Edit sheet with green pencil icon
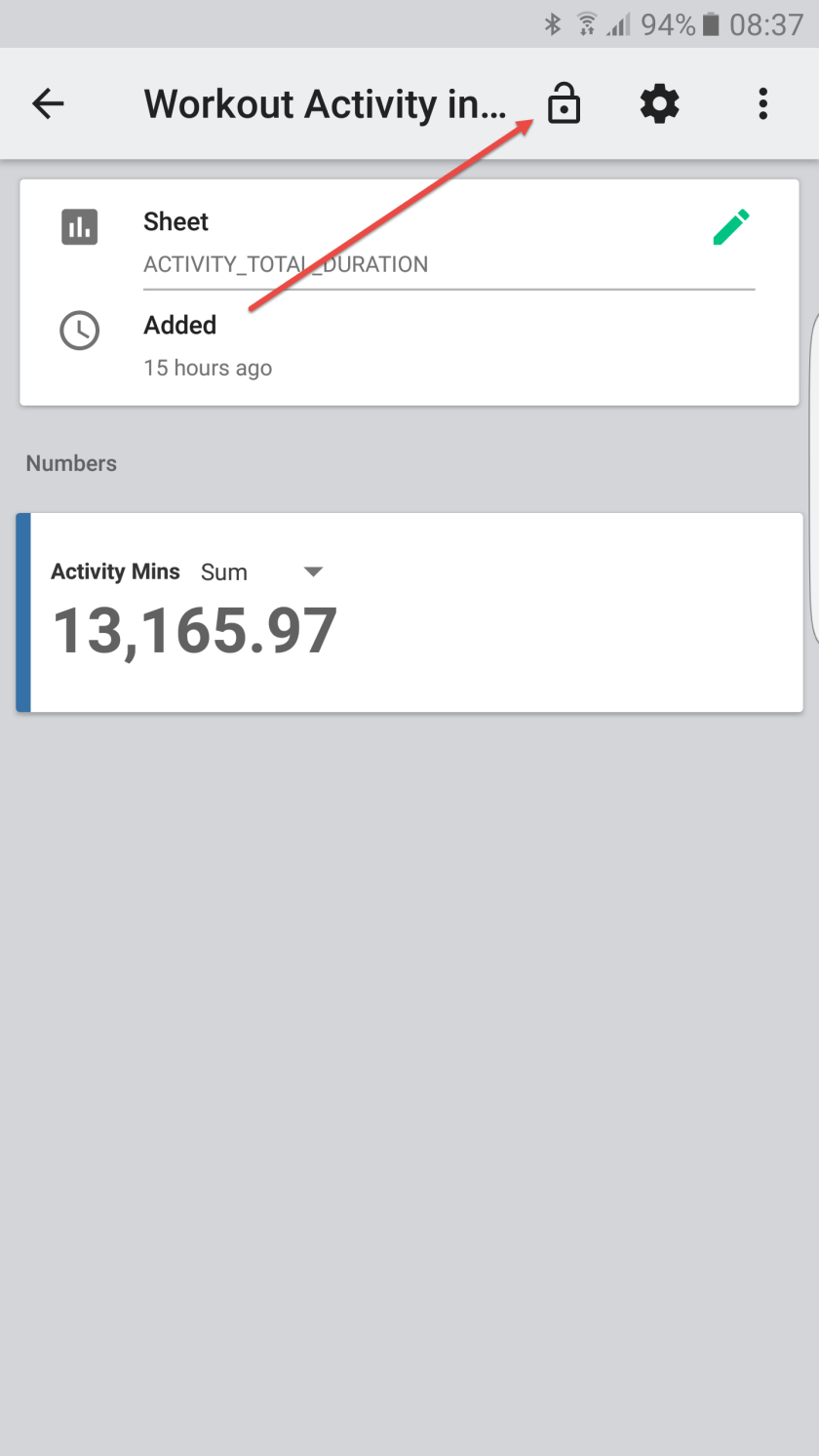This screenshot has height=1456, width=819. pyautogui.click(x=730, y=226)
